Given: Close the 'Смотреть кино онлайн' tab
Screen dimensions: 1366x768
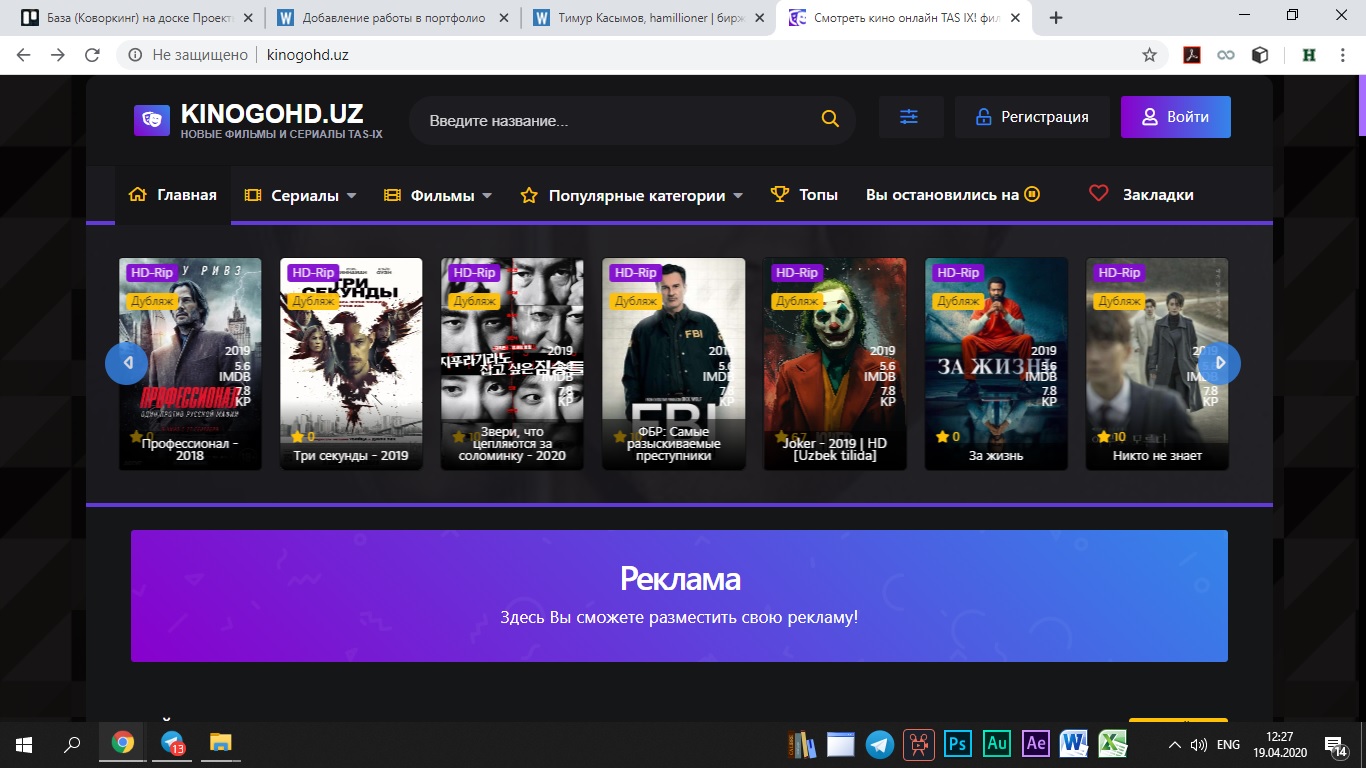Looking at the screenshot, I should pos(1013,18).
